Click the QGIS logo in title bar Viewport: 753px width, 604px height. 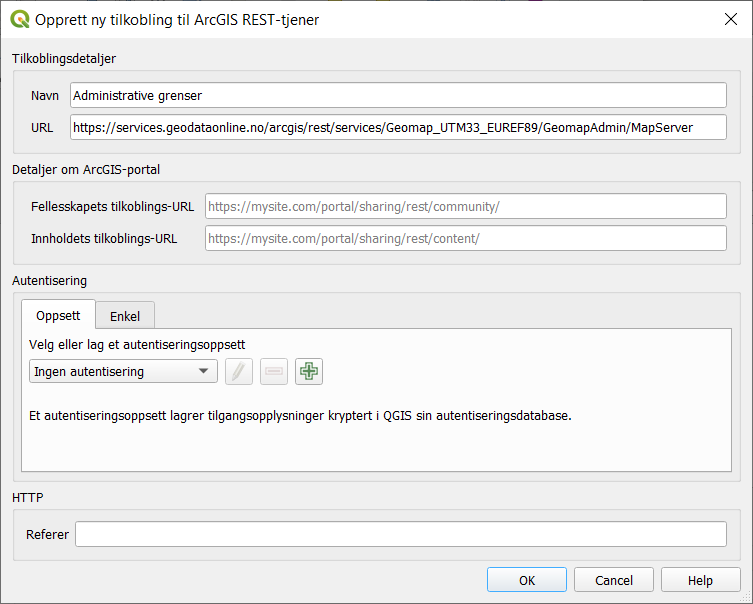[20, 20]
